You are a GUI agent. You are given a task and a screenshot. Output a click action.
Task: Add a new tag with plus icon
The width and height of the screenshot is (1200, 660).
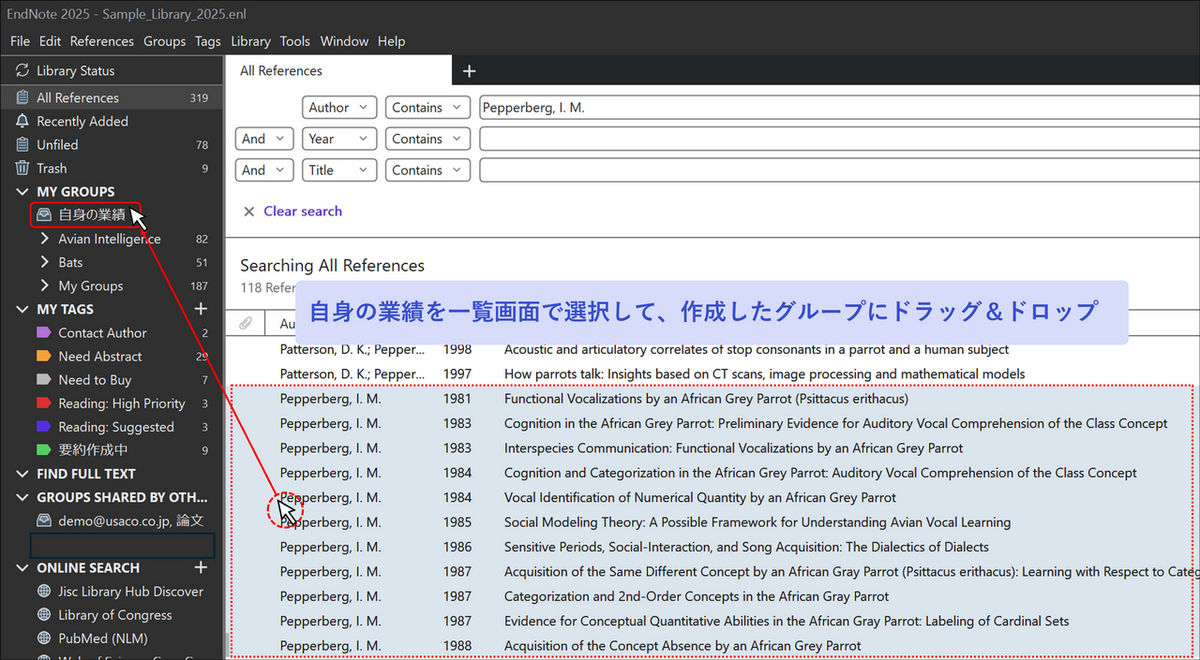tap(200, 309)
